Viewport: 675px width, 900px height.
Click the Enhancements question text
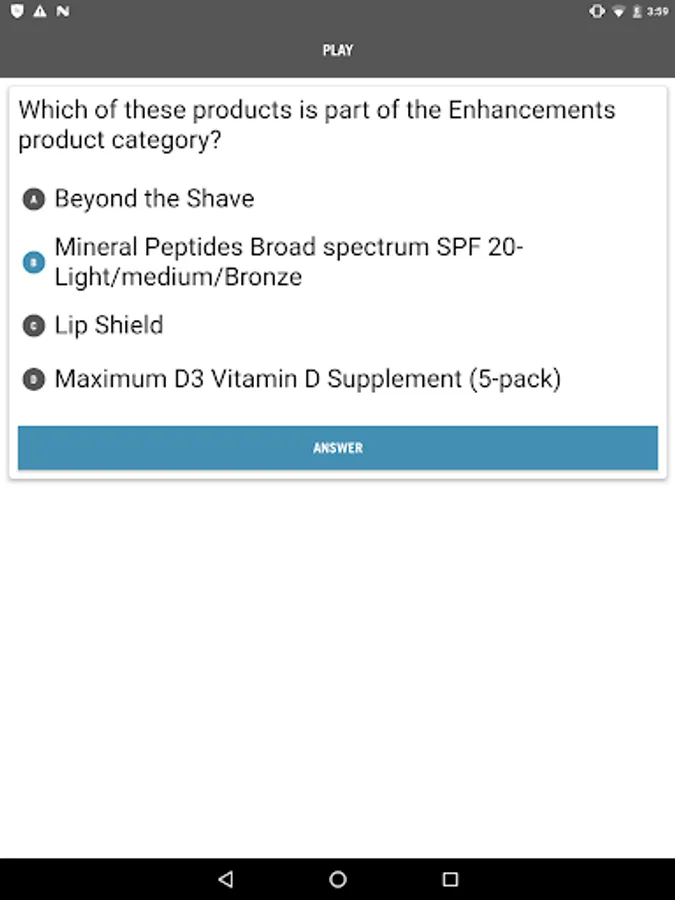pos(316,124)
